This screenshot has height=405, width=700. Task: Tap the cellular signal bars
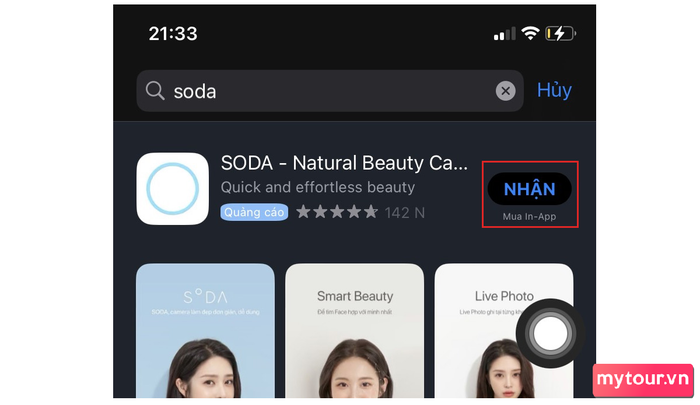pos(504,34)
